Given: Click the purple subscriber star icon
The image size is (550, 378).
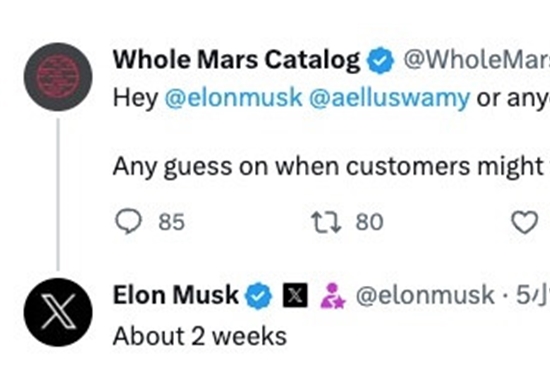Looking at the screenshot, I should [333, 296].
